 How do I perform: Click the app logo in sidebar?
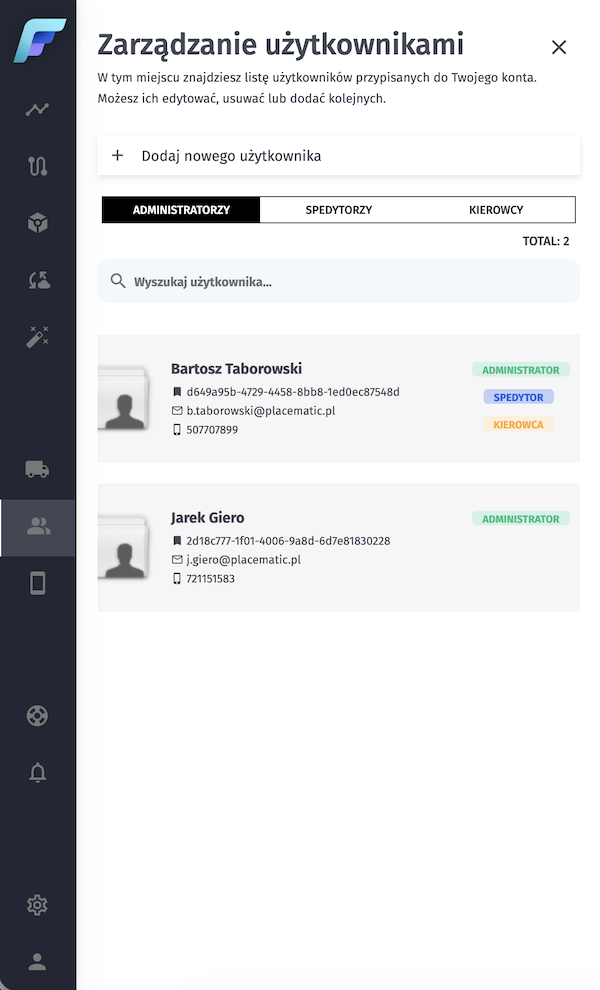[38, 40]
